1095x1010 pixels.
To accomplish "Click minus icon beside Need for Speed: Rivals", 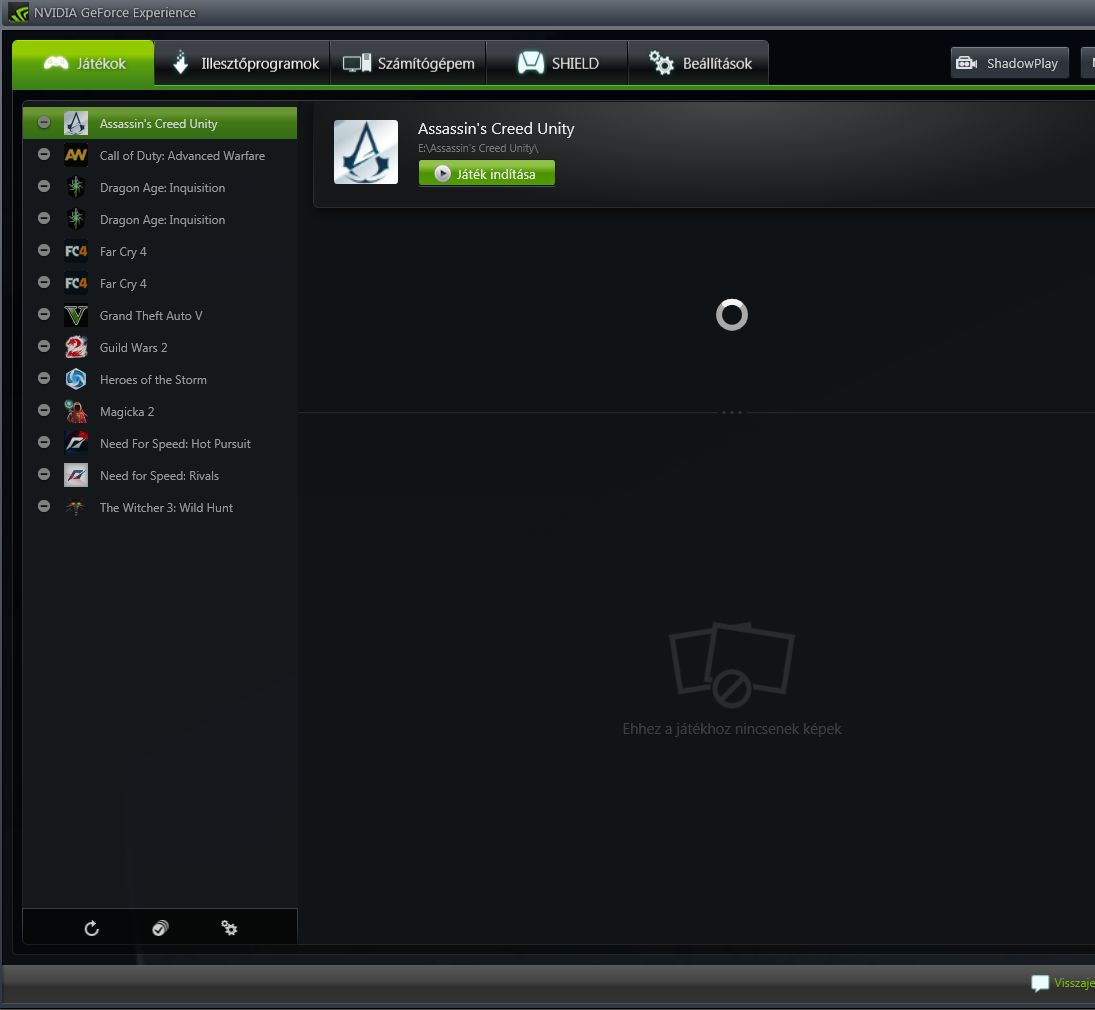I will (x=44, y=474).
